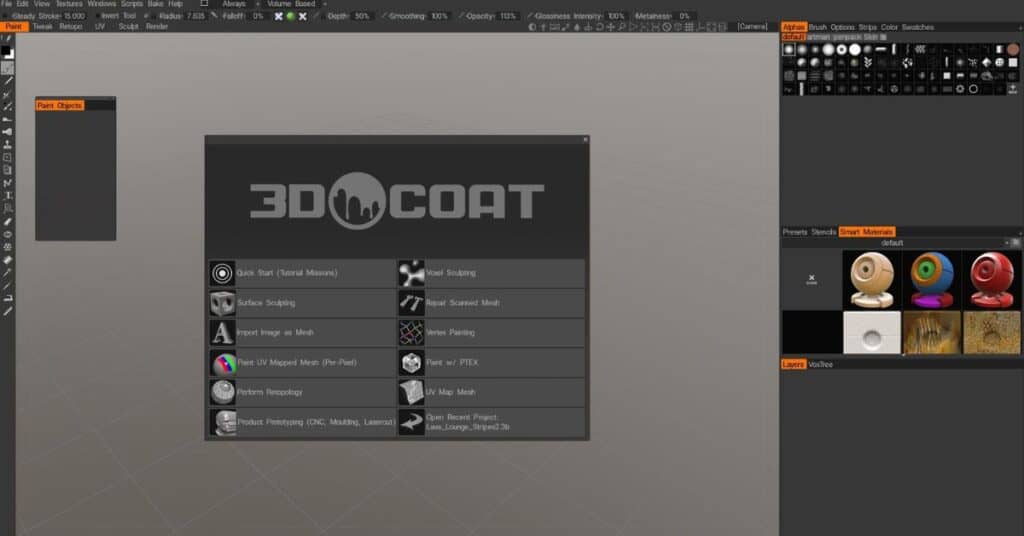Open the File menu

7,4
